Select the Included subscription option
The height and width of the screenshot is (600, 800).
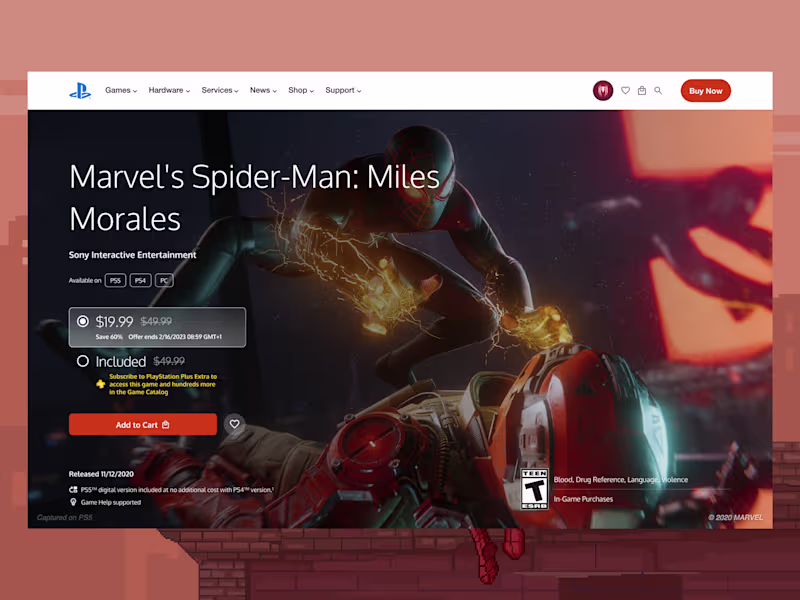tap(83, 361)
